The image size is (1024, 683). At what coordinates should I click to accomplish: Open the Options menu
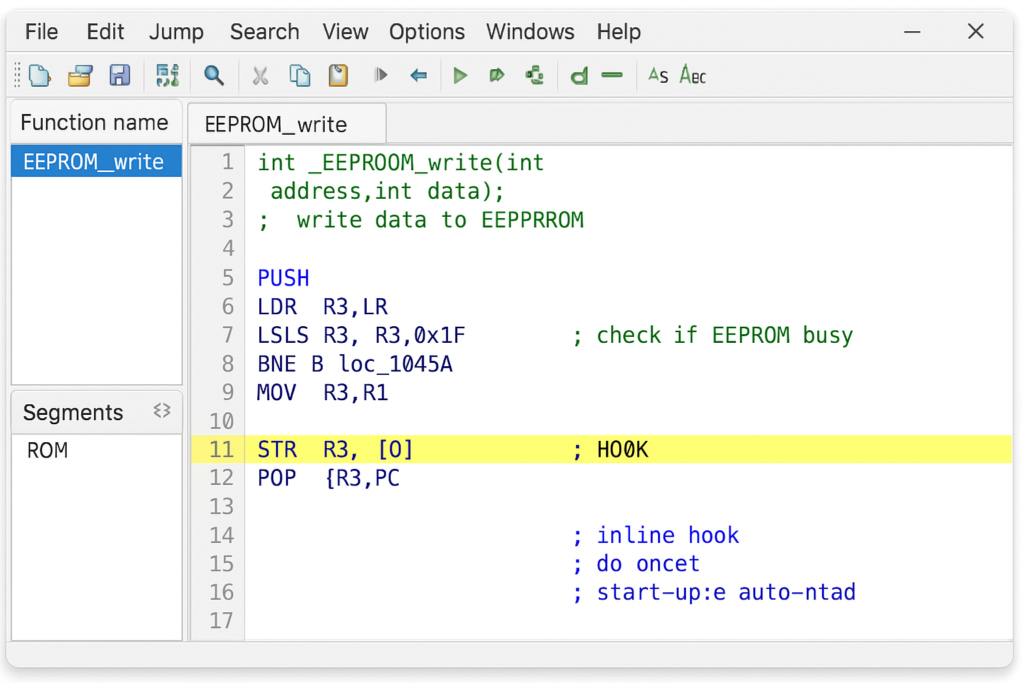pyautogui.click(x=427, y=32)
